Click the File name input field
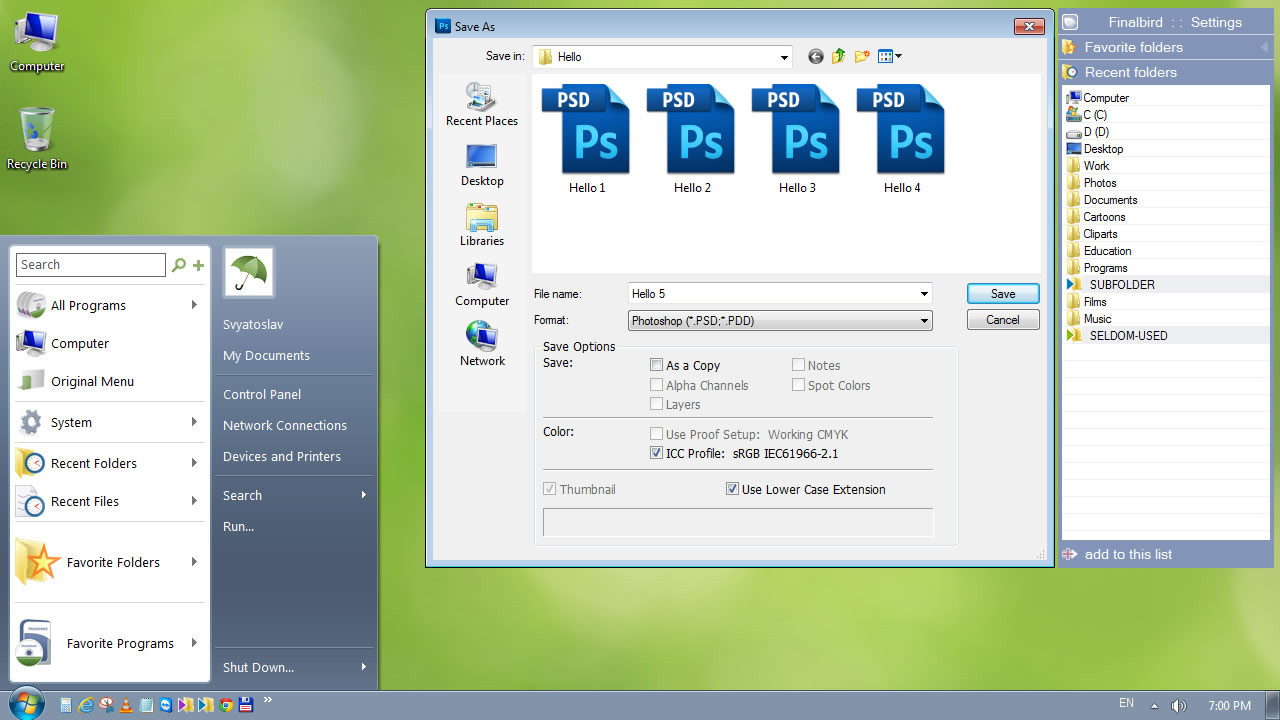The height and width of the screenshot is (720, 1280). pyautogui.click(x=772, y=294)
